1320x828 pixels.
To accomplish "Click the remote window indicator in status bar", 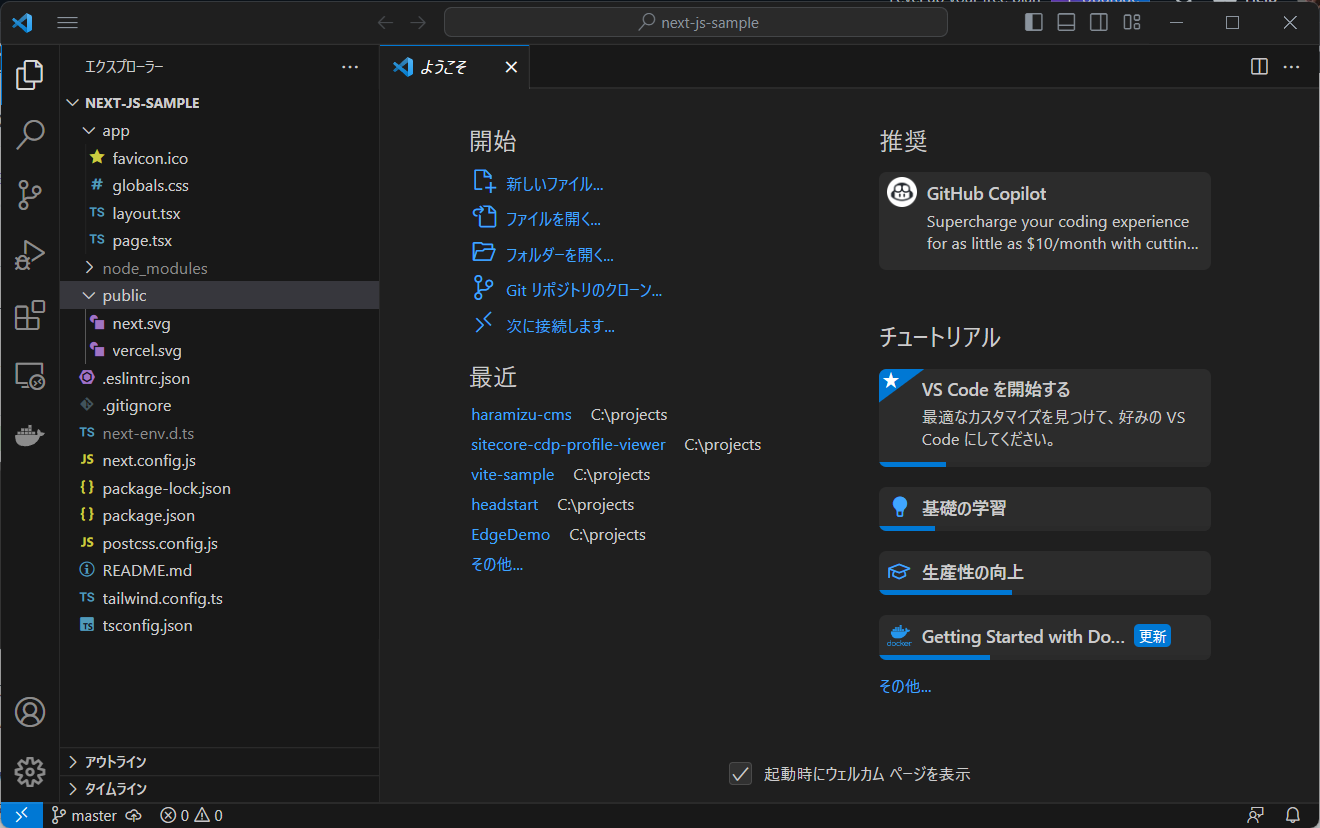I will click(21, 815).
